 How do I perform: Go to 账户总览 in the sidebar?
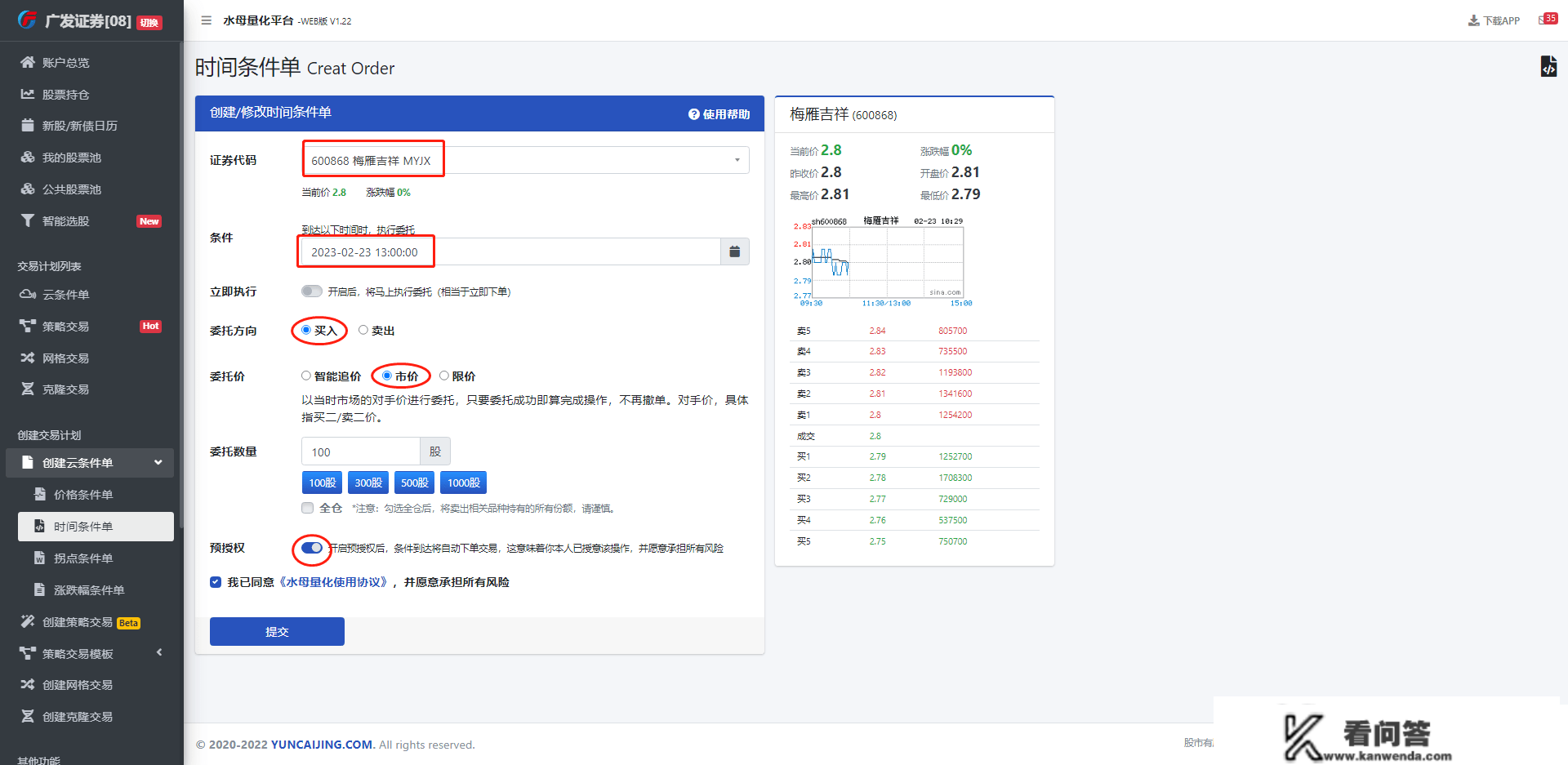91,62
